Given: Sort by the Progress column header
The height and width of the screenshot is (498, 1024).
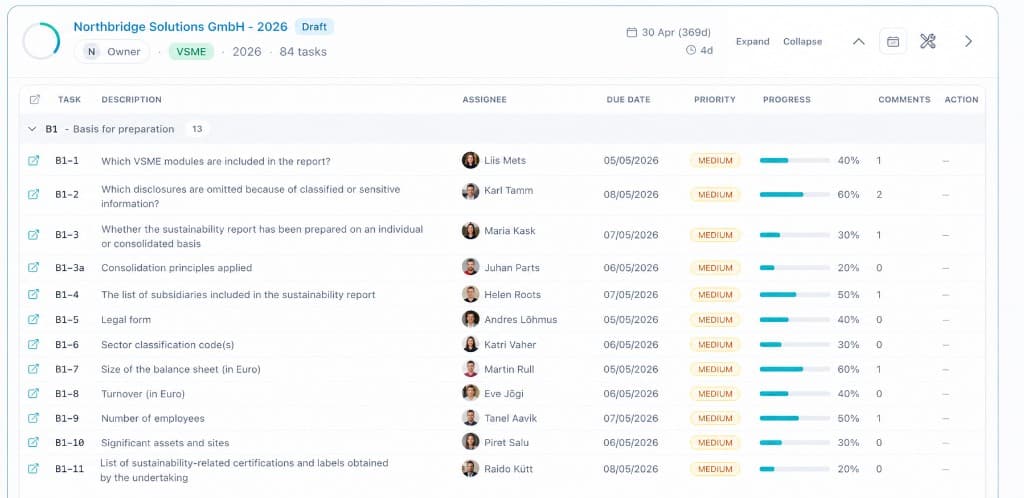Looking at the screenshot, I should [x=787, y=99].
